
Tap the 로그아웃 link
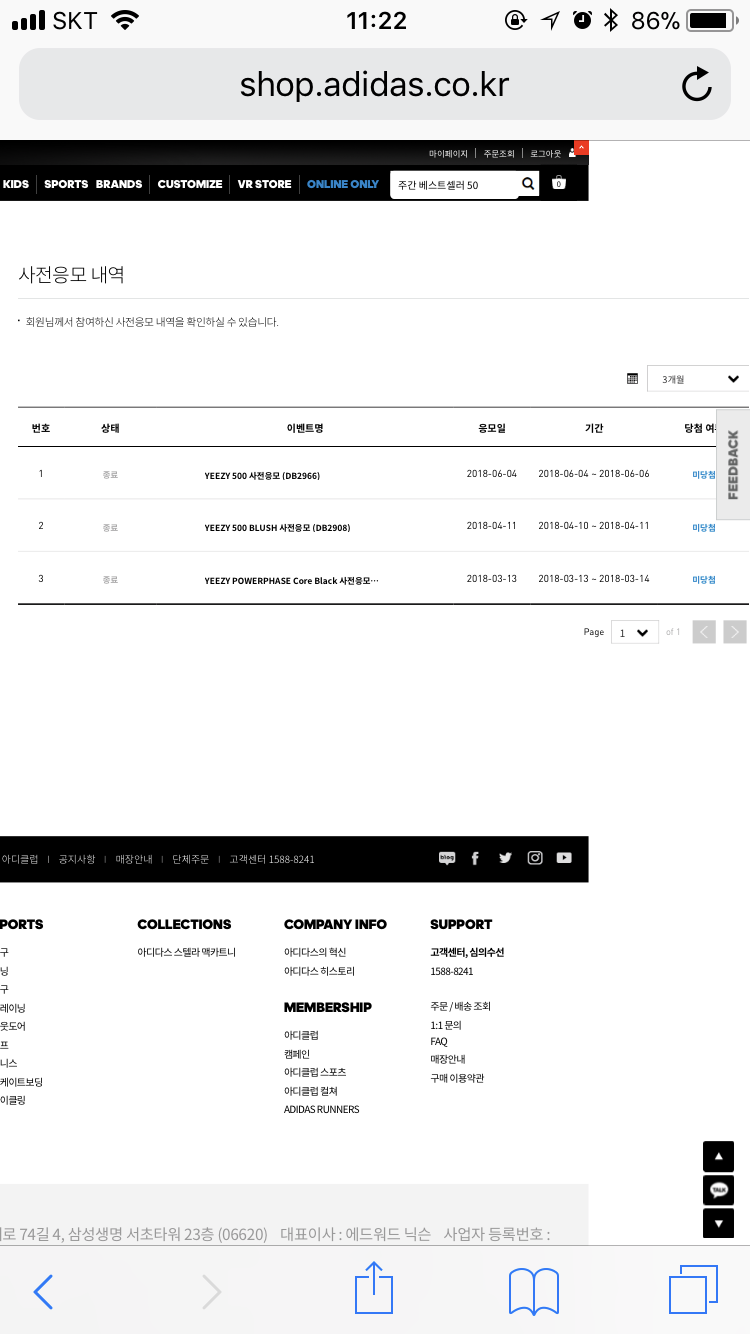[x=546, y=154]
